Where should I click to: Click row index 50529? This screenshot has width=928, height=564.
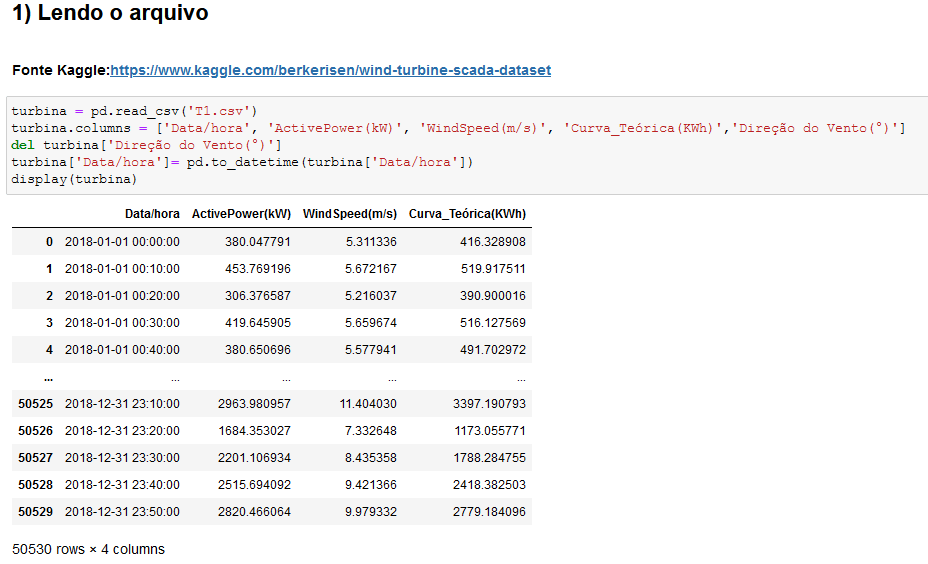36,512
